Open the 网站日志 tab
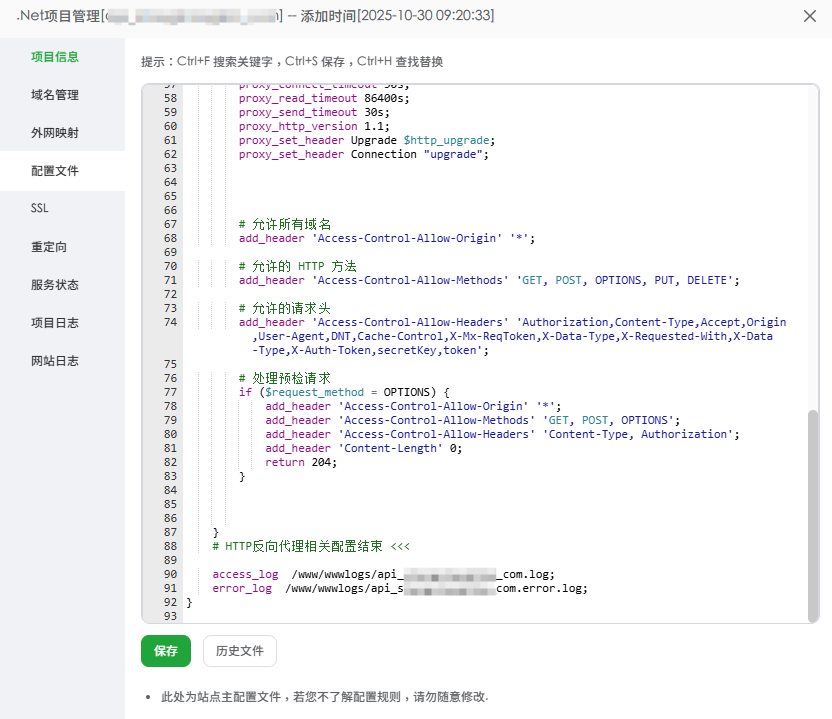832x719 pixels. click(55, 360)
